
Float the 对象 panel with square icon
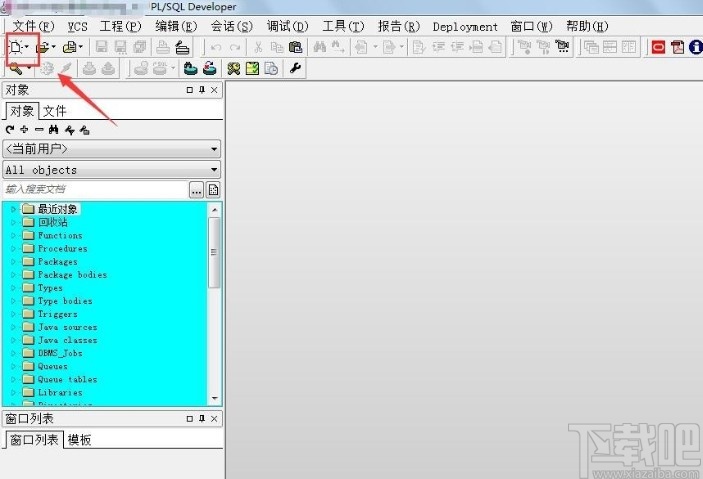190,90
